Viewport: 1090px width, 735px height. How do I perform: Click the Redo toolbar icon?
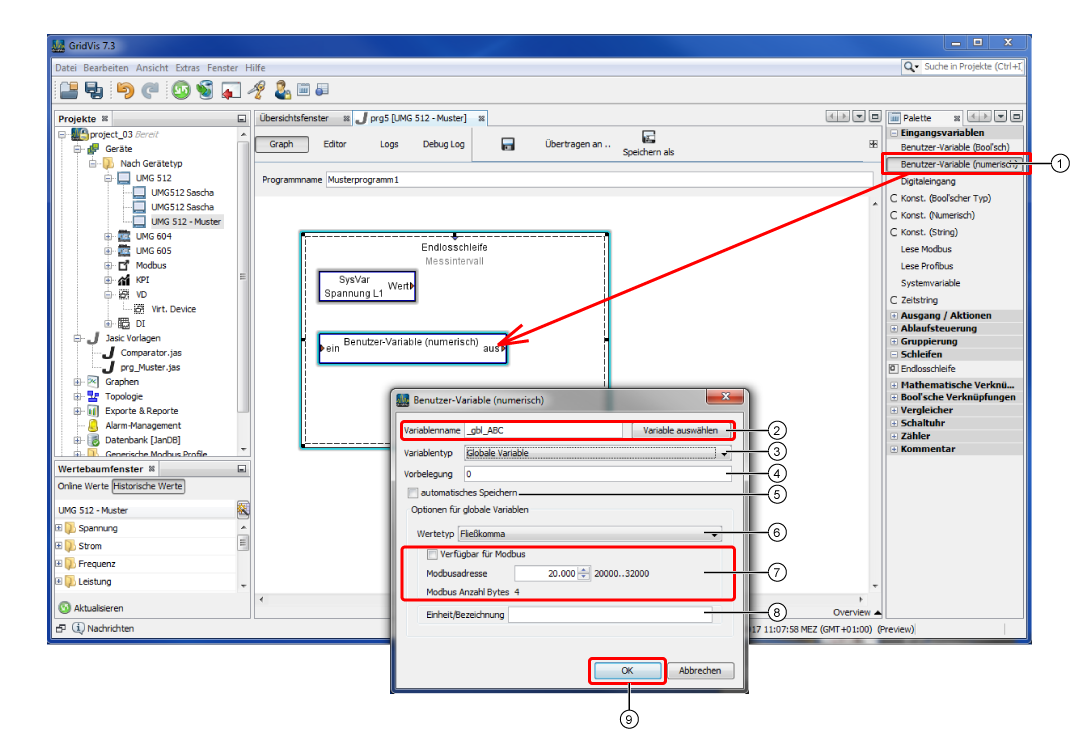coord(150,89)
